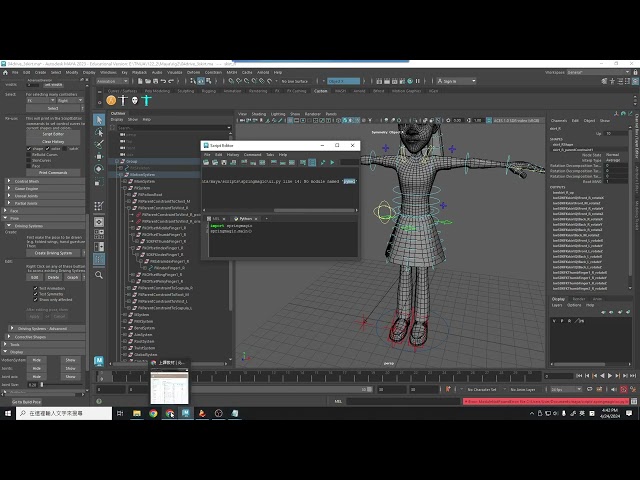Click the Open Scene folder icon in the status line
Viewport: 640px width, 480px height.
click(148, 81)
